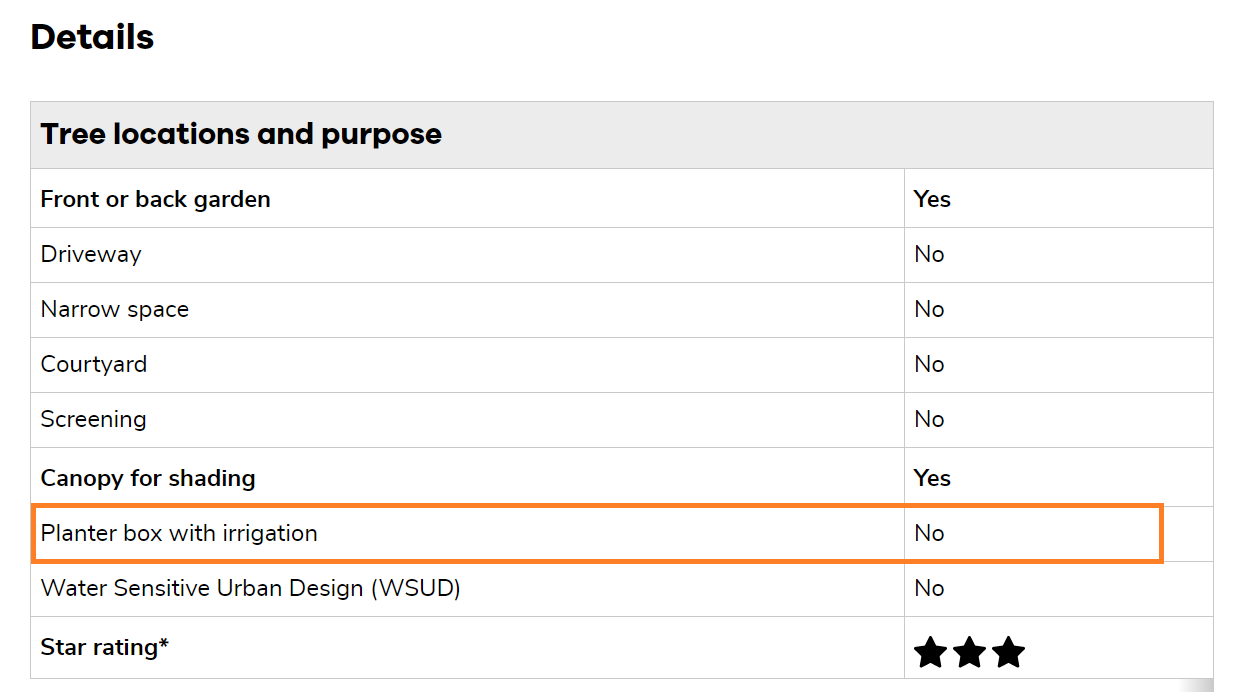Select the Courtyard row label

[x=93, y=364]
